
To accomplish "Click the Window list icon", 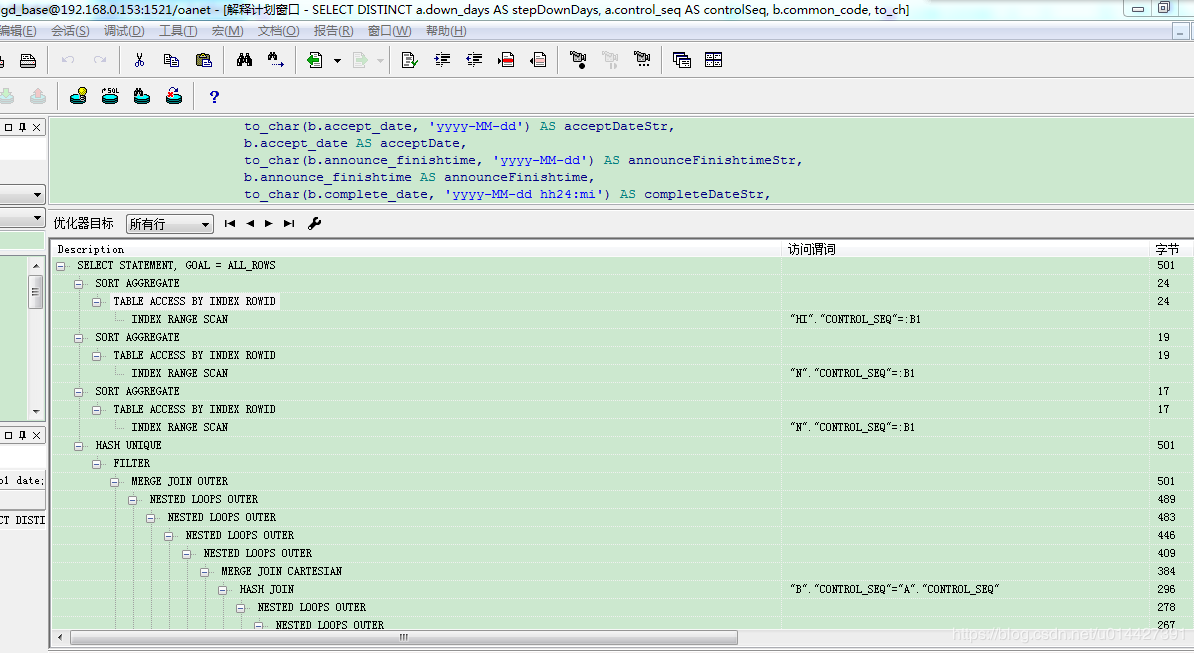I will 682,60.
